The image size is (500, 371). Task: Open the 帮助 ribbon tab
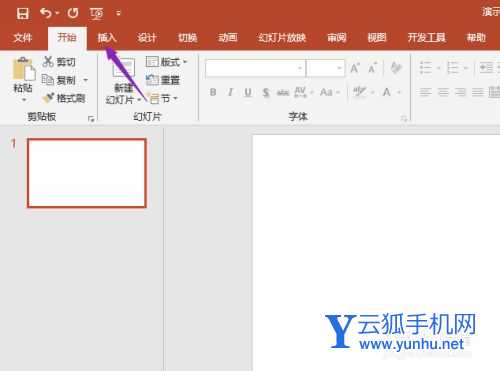tap(476, 38)
